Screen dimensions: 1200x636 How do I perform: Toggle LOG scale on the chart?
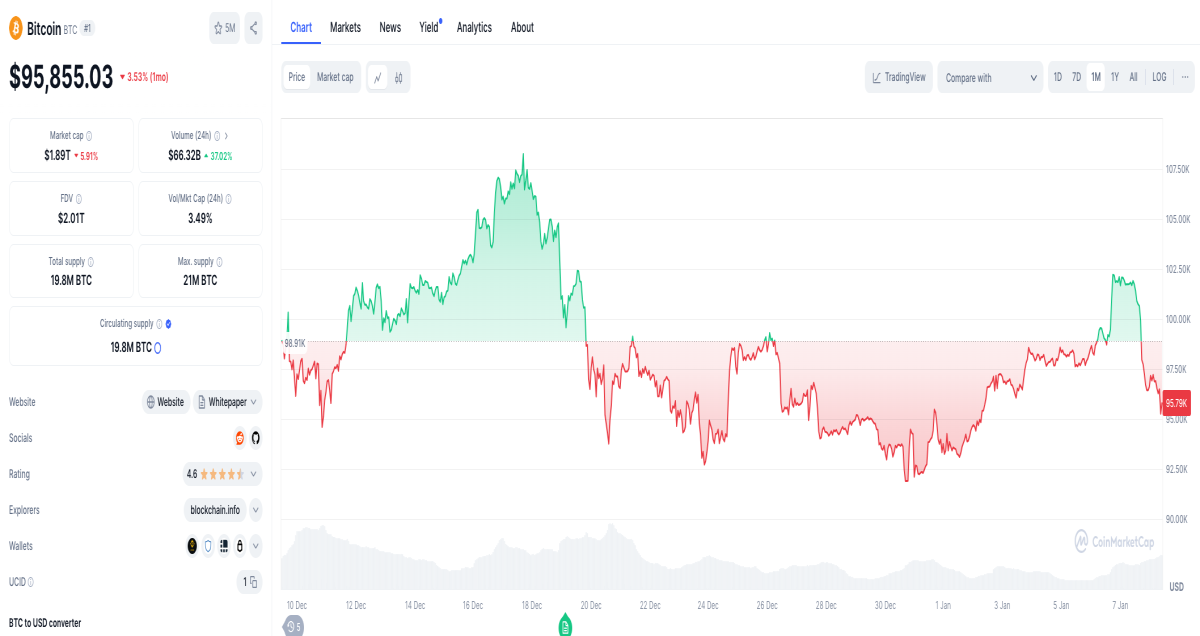[x=1159, y=77]
